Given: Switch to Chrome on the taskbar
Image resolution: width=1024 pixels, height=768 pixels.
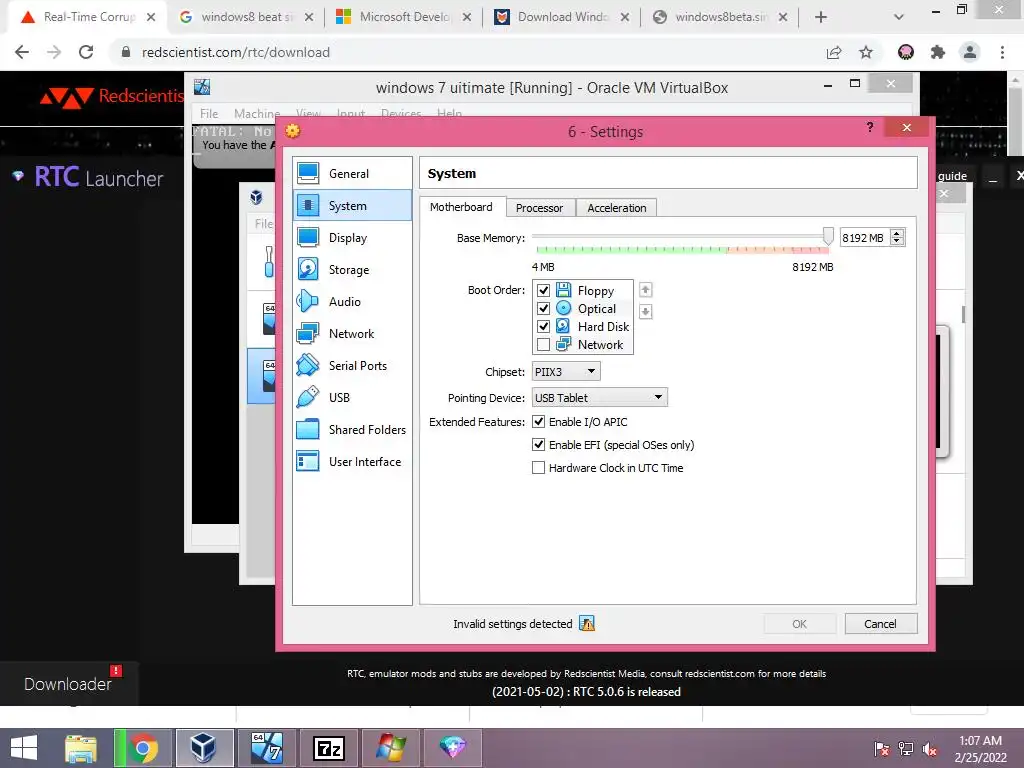Looking at the screenshot, I should pyautogui.click(x=143, y=748).
